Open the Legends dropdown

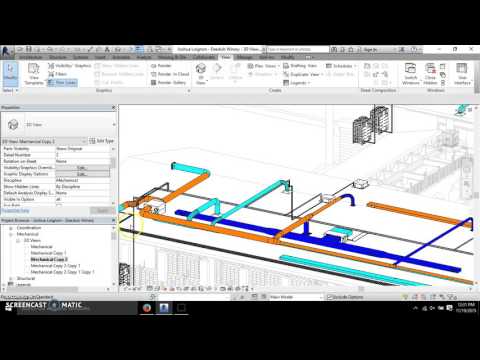coord(297,83)
